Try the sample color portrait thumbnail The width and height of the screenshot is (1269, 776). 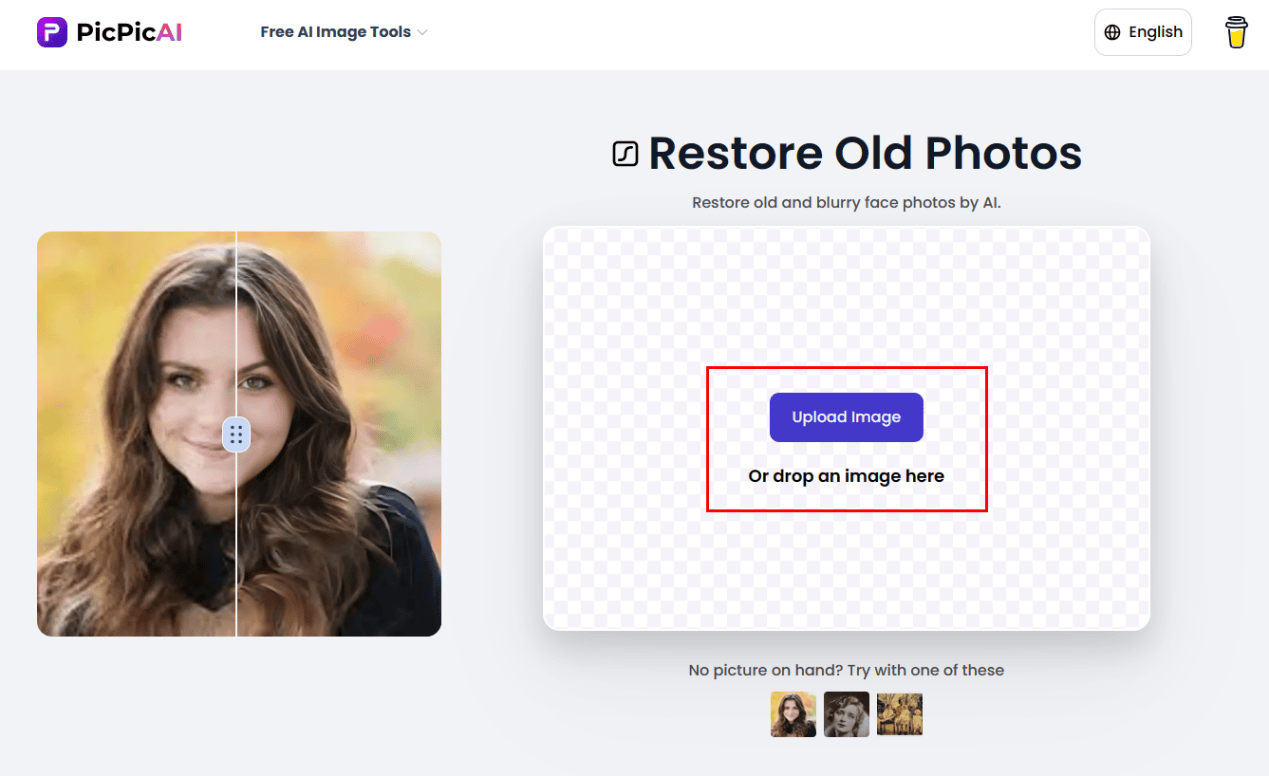pyautogui.click(x=793, y=714)
